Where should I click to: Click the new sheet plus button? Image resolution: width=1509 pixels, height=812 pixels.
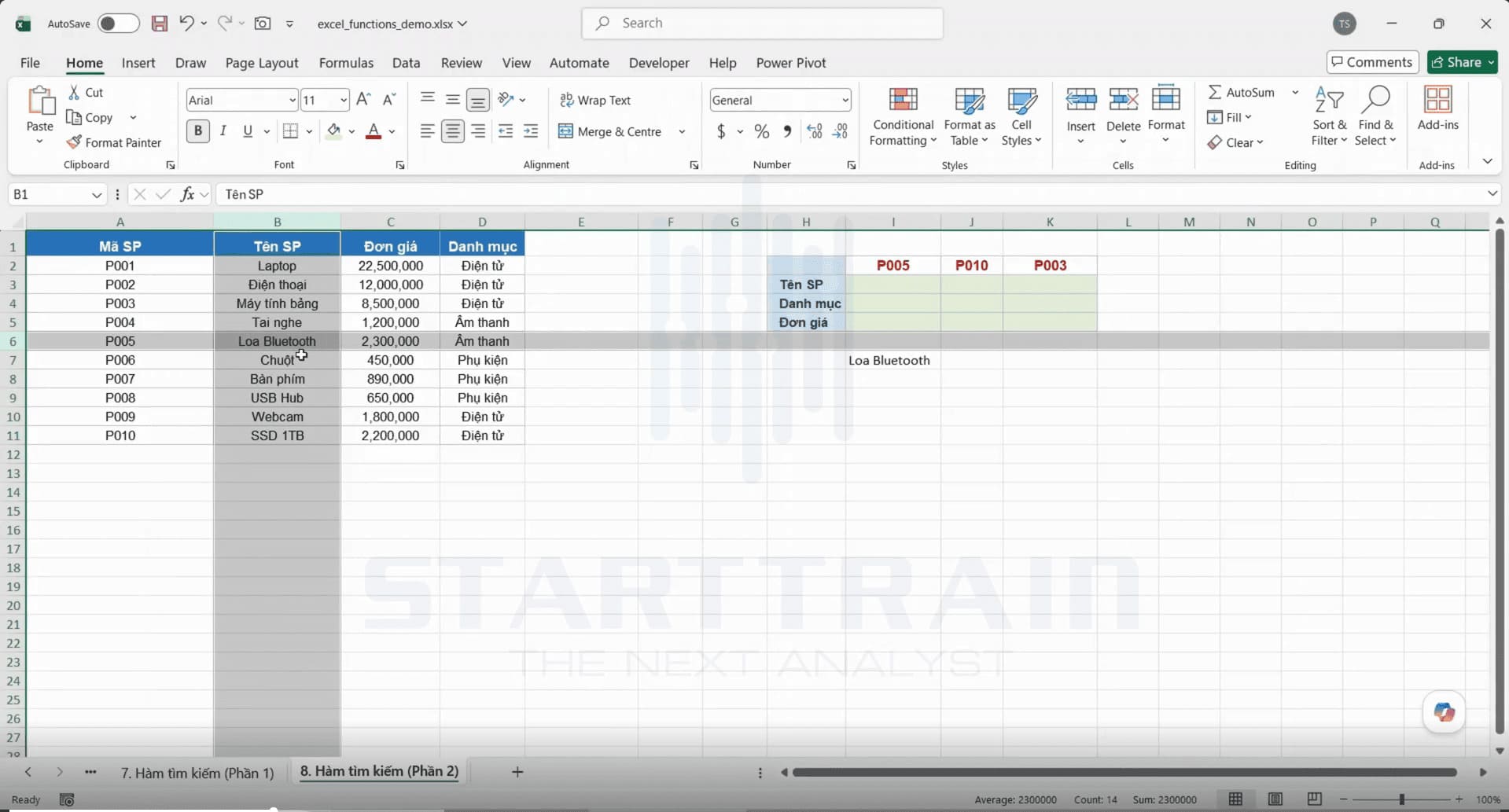(517, 772)
